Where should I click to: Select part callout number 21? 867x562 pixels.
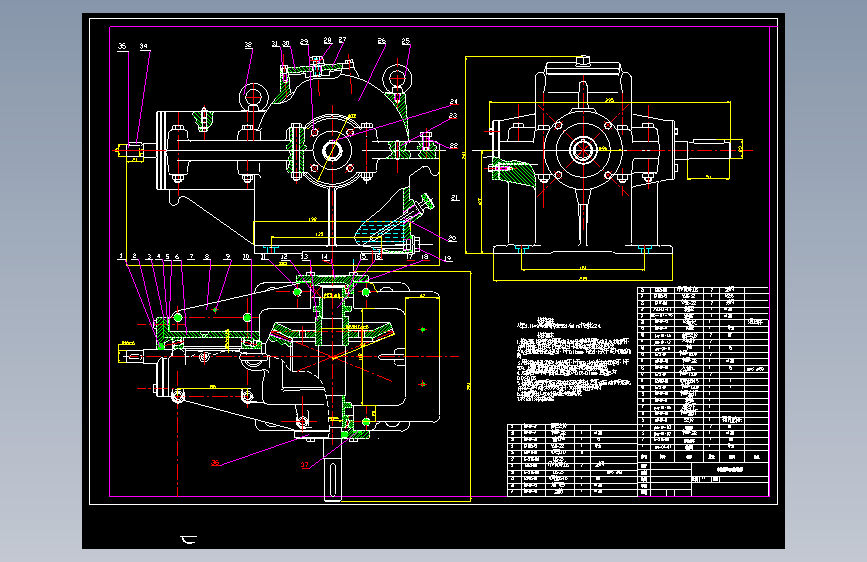click(455, 197)
